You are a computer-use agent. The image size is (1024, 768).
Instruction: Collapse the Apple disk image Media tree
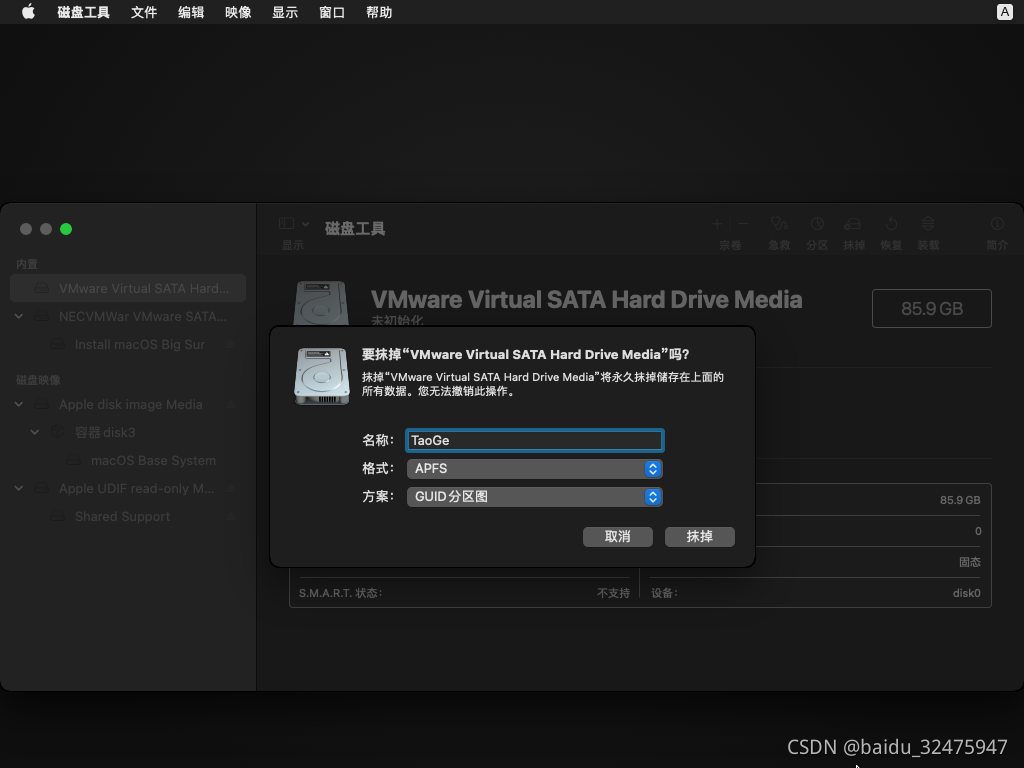[19, 405]
